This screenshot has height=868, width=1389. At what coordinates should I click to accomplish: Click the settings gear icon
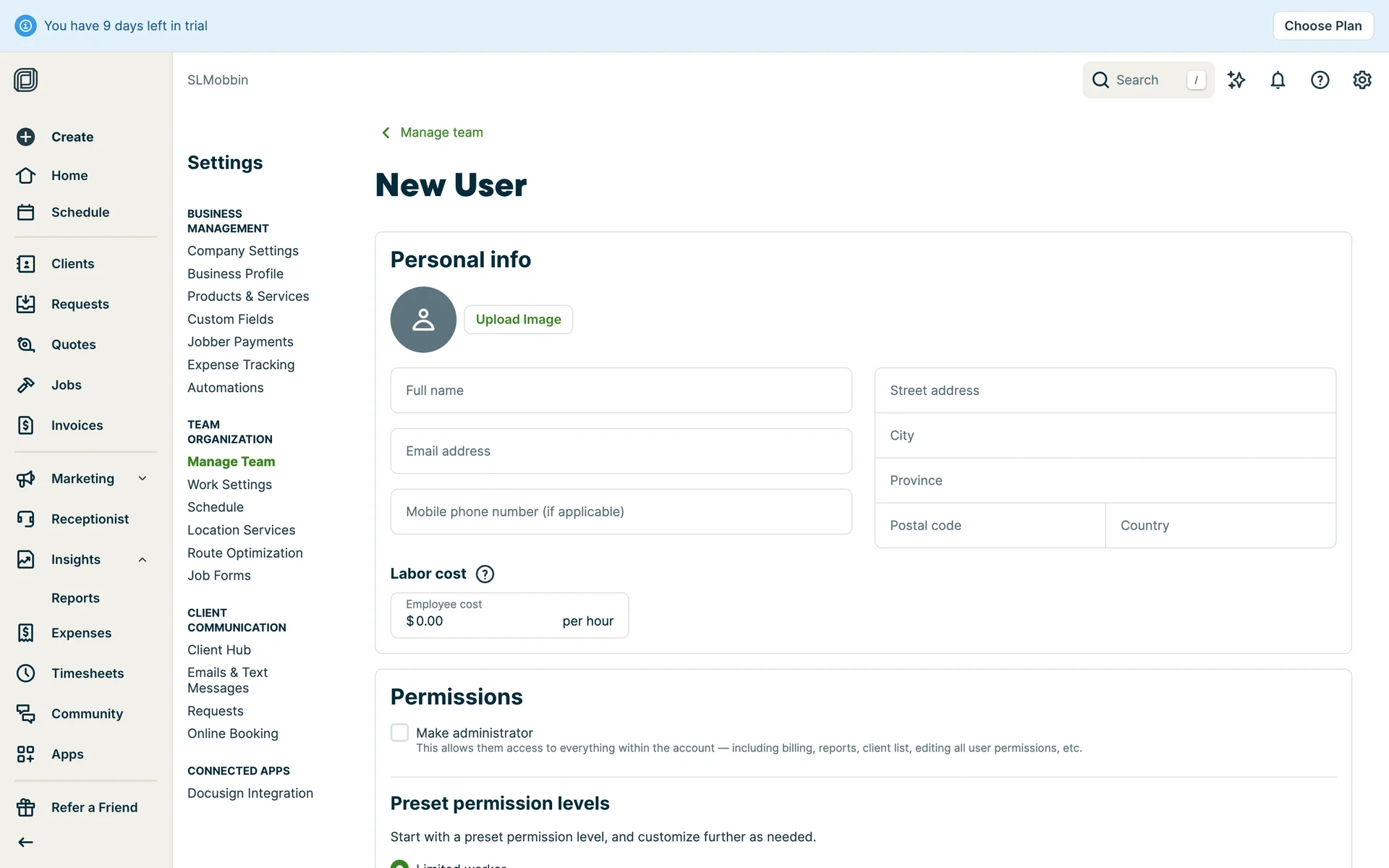(x=1362, y=80)
